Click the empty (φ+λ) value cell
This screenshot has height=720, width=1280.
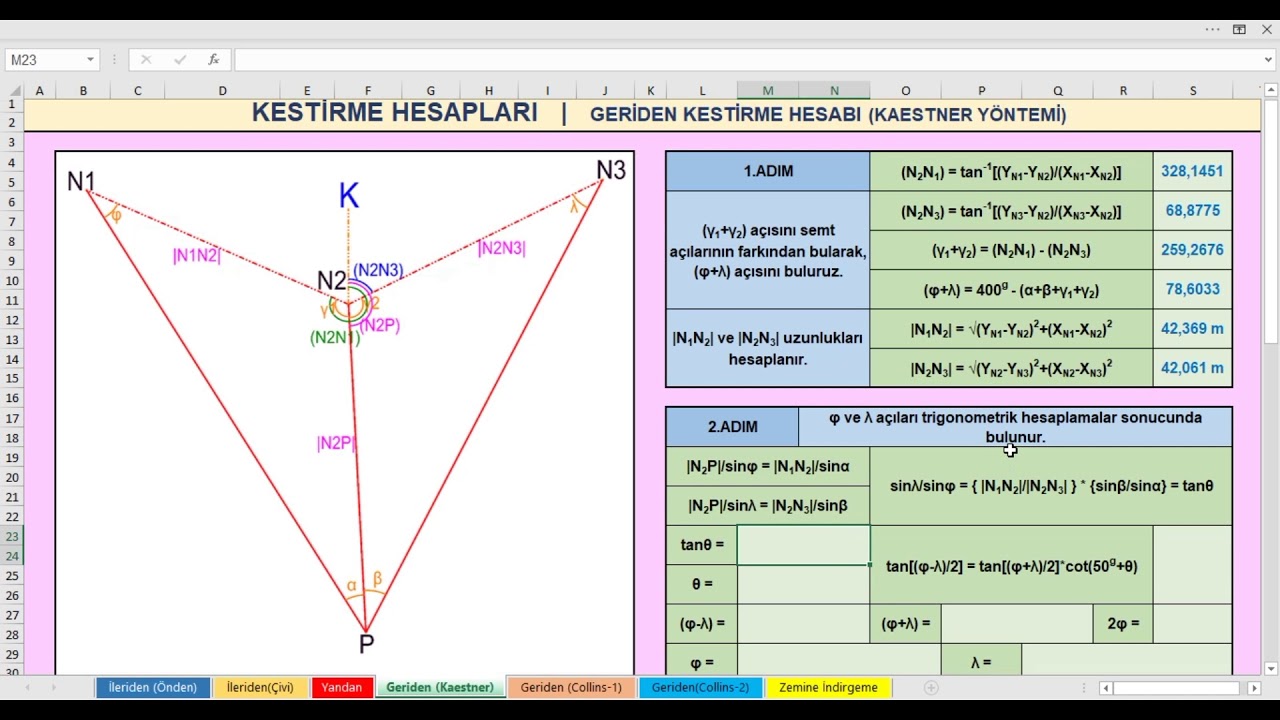[1016, 623]
